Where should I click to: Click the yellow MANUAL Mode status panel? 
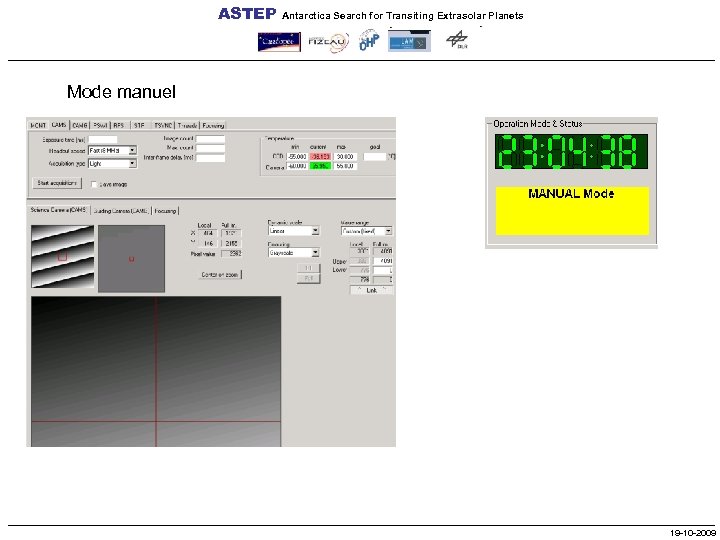click(x=572, y=211)
